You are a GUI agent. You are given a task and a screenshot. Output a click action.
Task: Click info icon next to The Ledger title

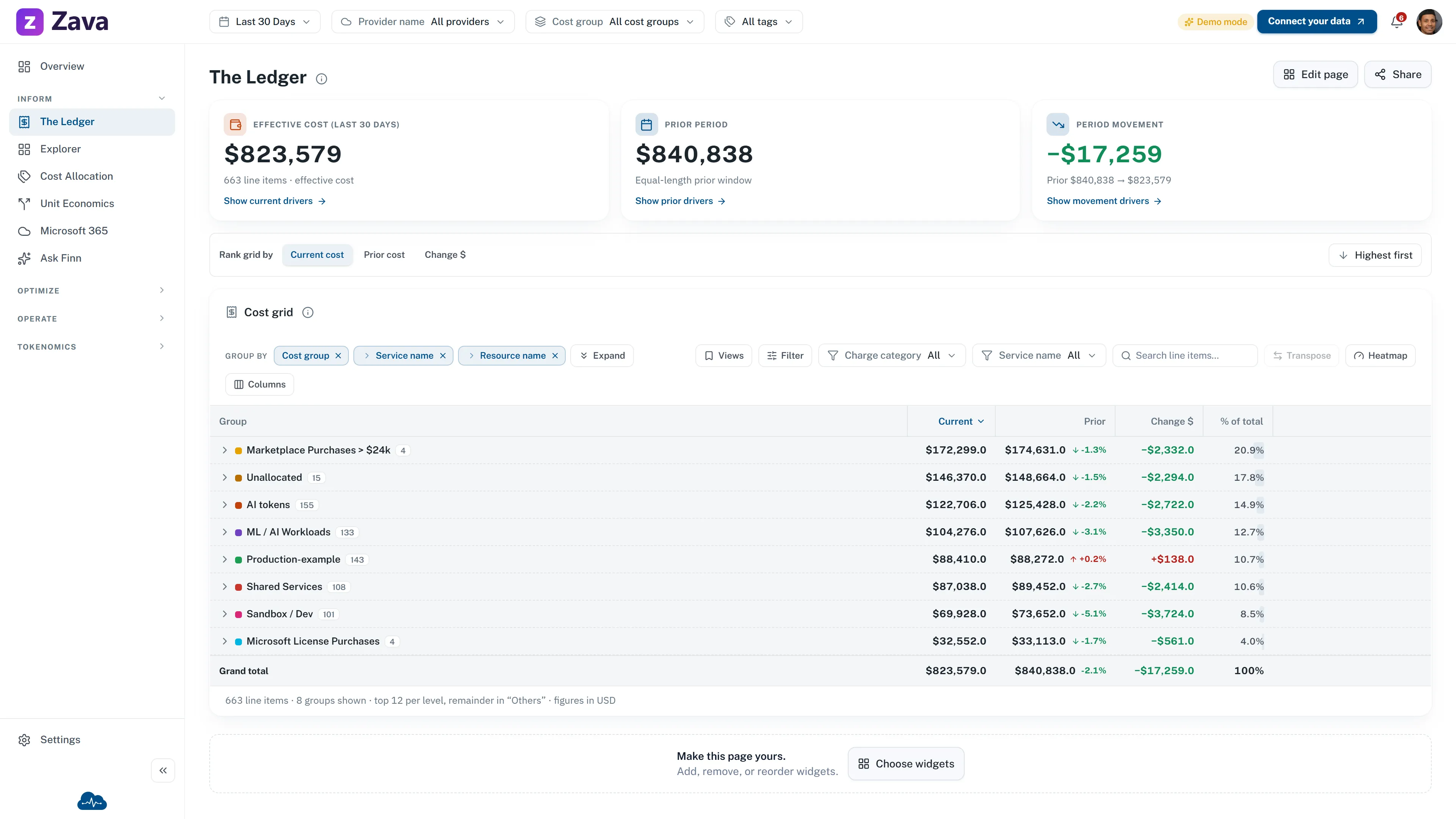322,78
